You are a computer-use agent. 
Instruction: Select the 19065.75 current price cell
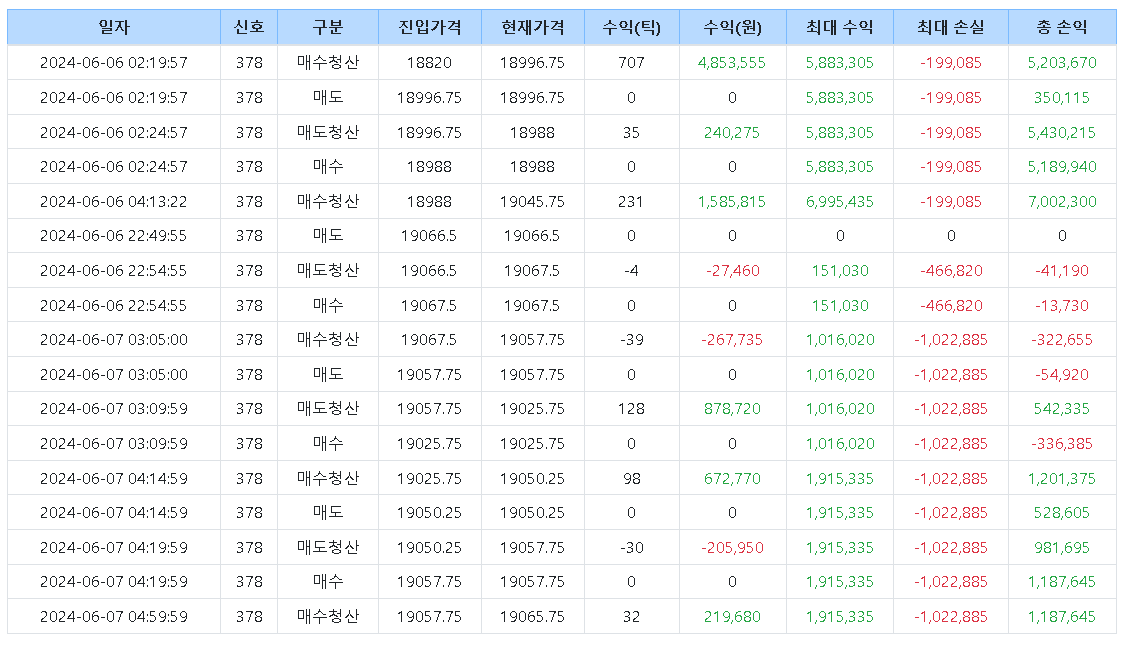532,616
